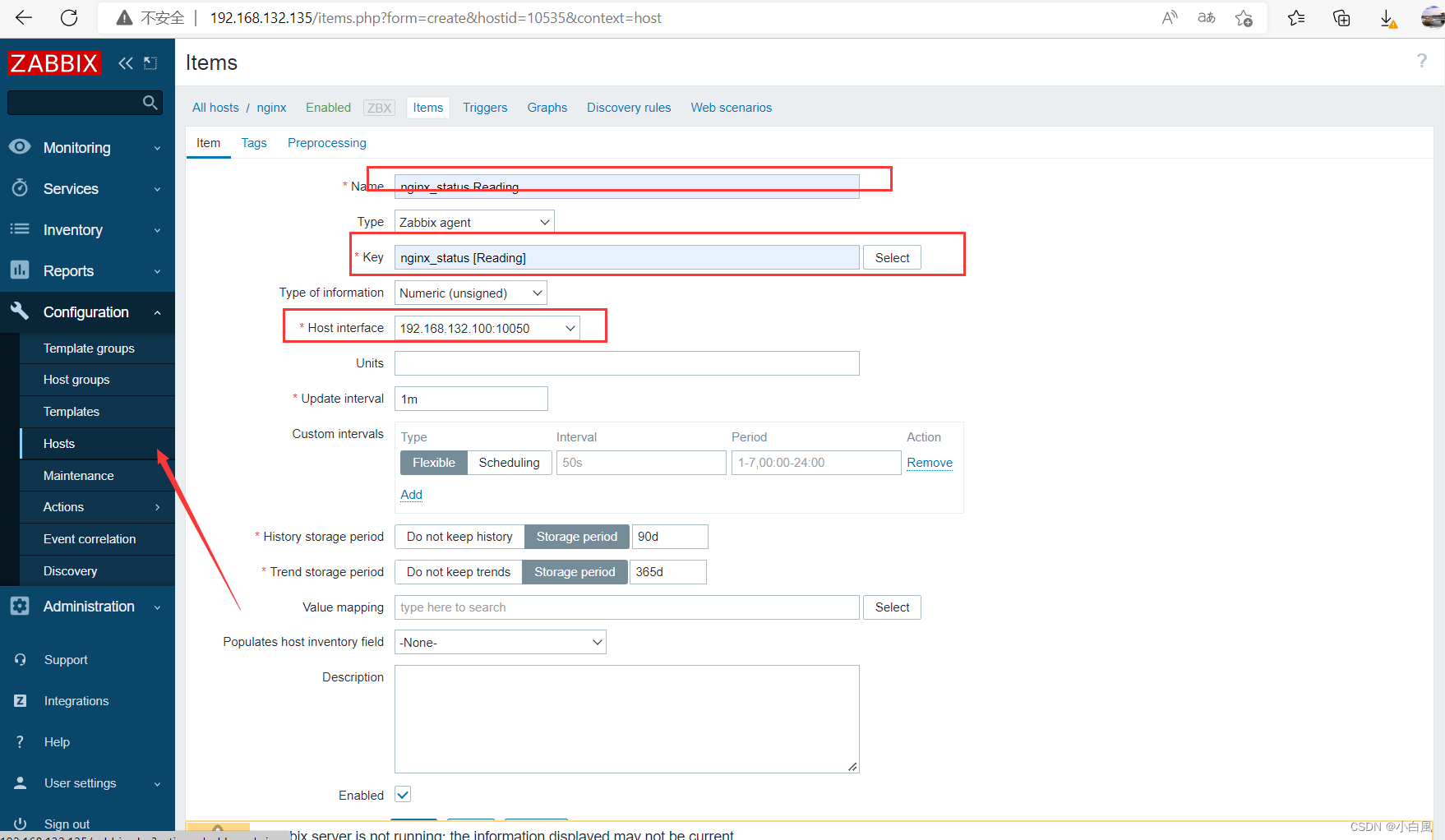Click Select button next to Value mapping
The height and width of the screenshot is (840, 1445).
pyautogui.click(x=892, y=607)
